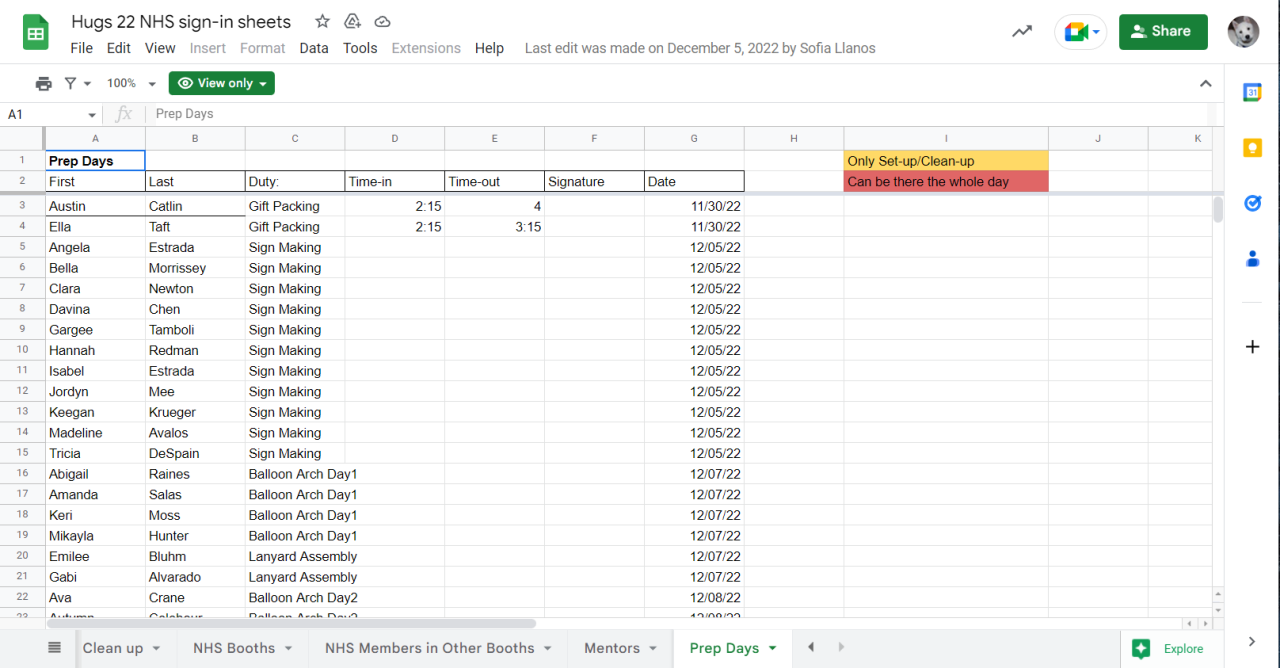Screen dimensions: 1280x668
Task: Hide the side panel with the arrow
Action: coord(1252,641)
